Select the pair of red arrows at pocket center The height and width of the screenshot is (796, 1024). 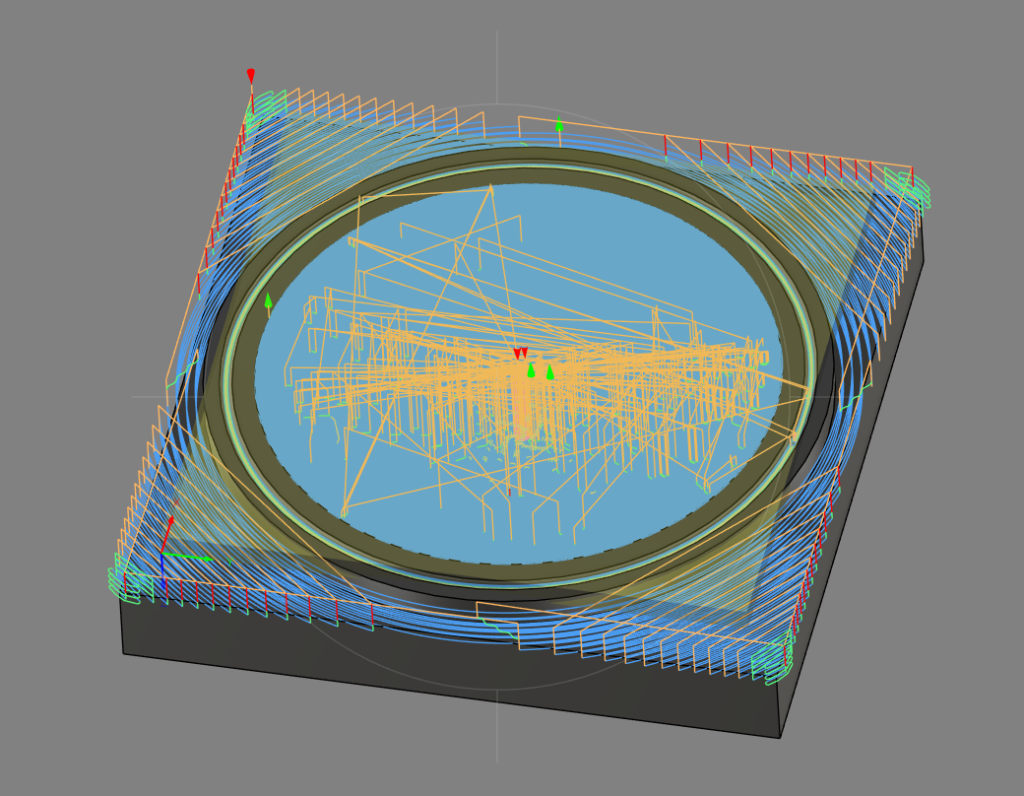520,353
